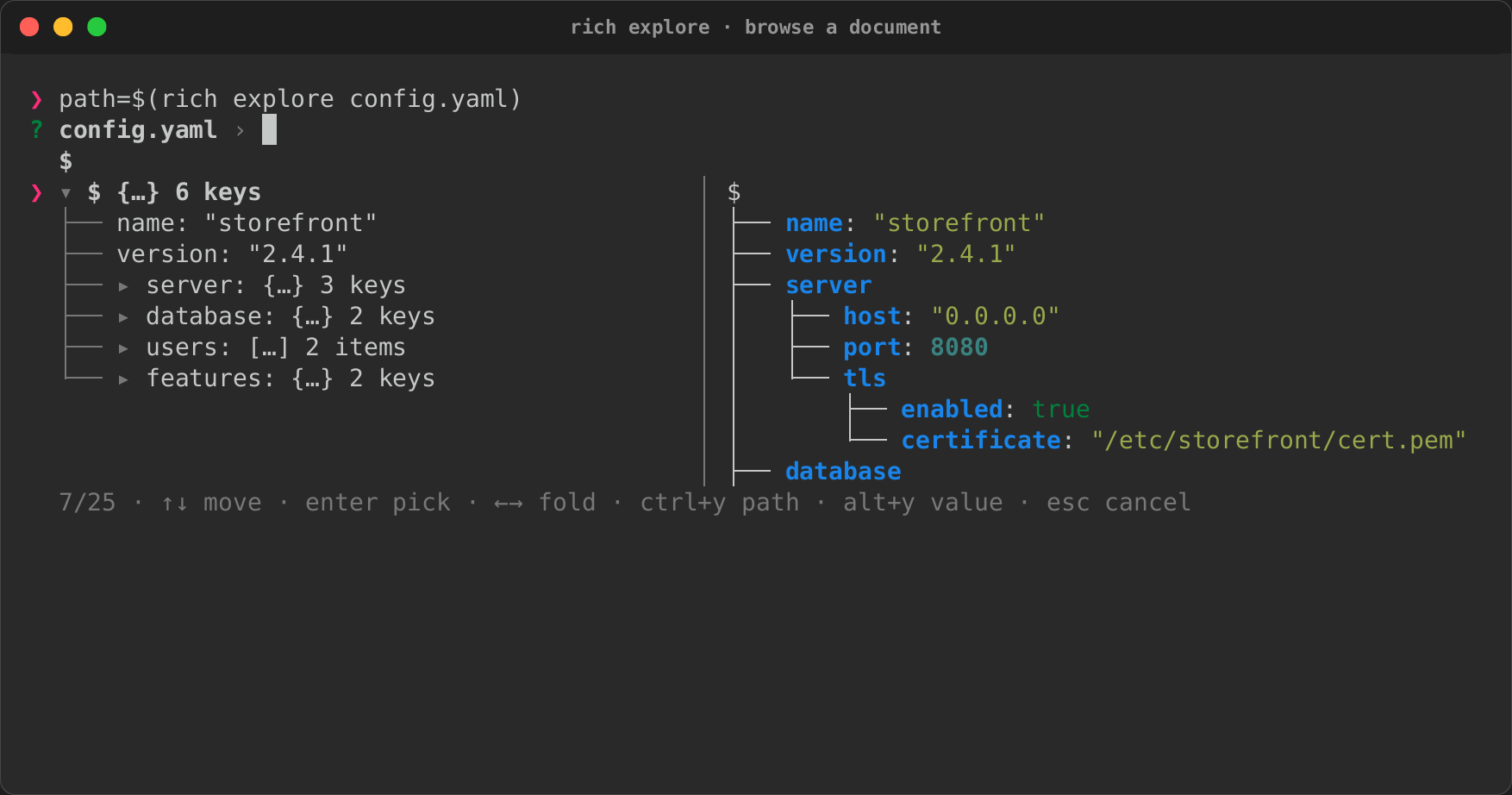Click the filter input cursor block

[x=269, y=129]
